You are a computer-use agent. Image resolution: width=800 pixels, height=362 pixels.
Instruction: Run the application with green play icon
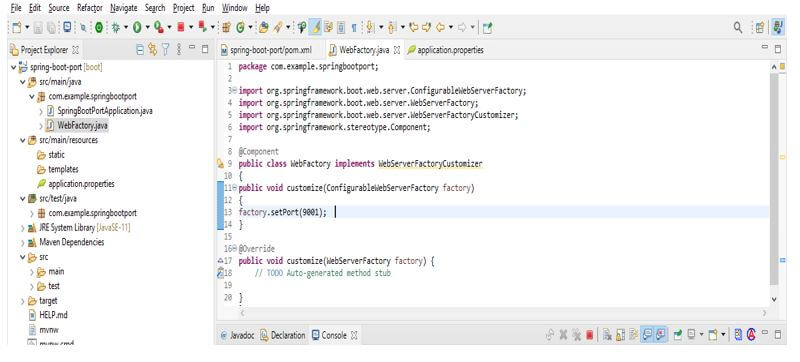[137, 28]
